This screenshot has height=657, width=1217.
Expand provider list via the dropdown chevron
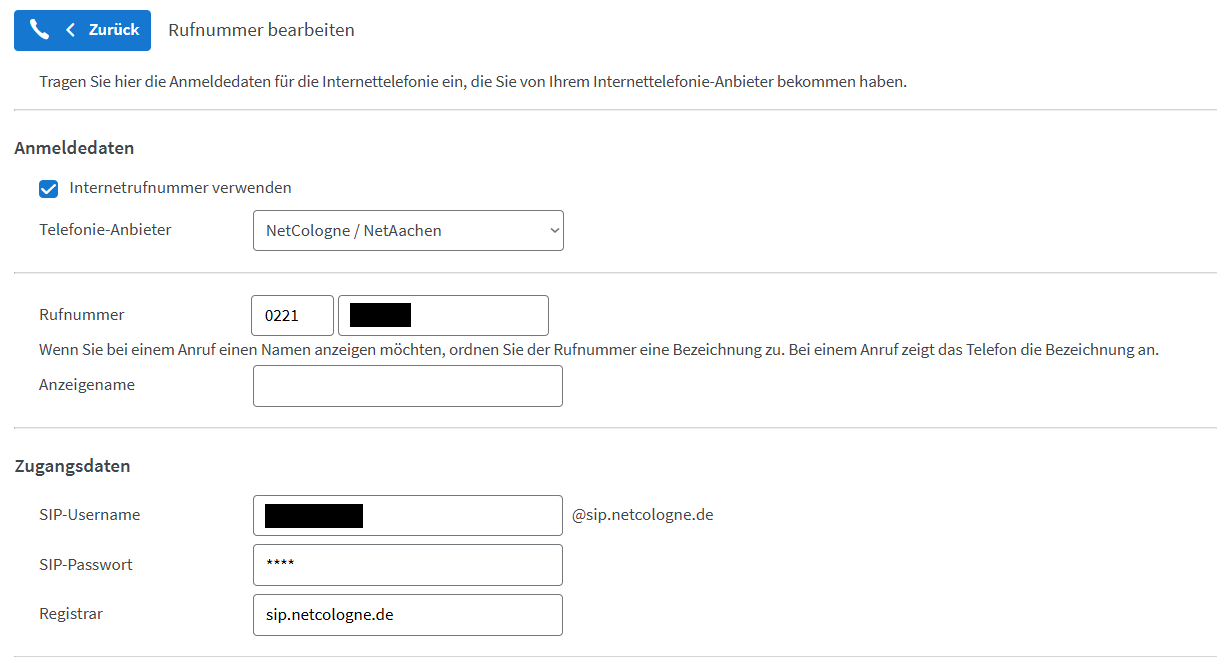coord(551,230)
